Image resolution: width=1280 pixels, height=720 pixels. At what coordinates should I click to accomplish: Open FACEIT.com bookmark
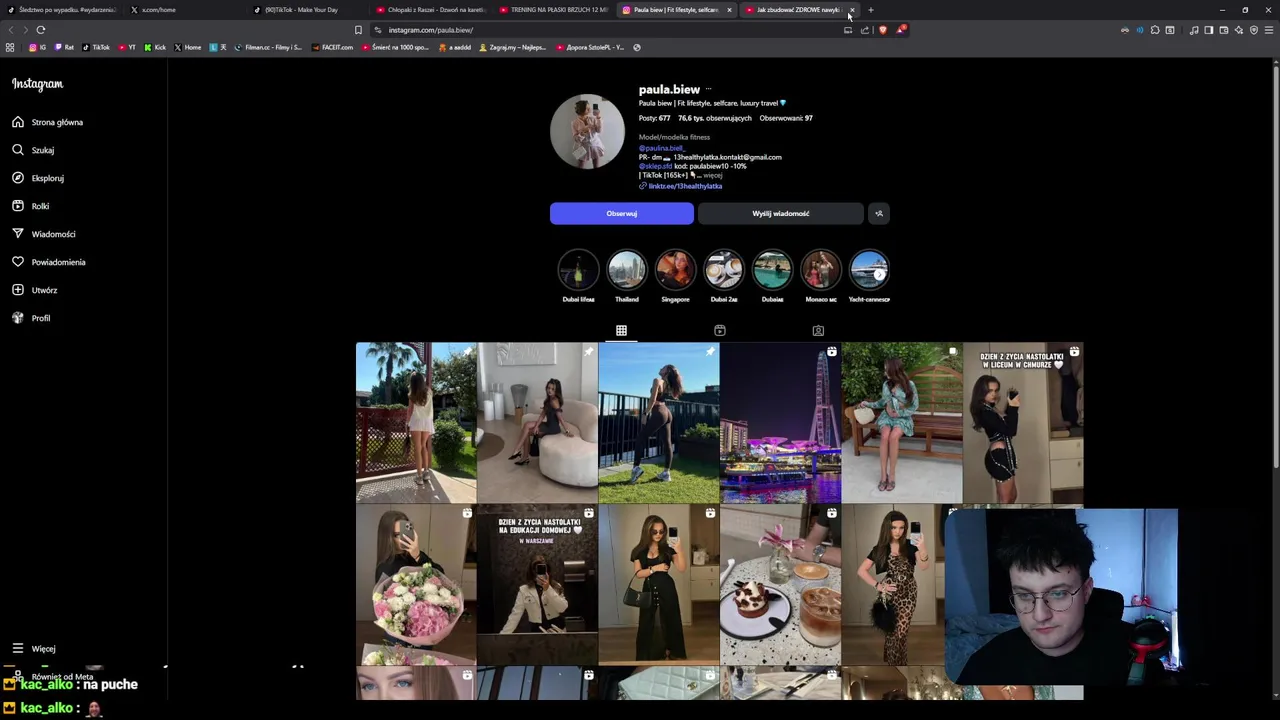point(333,47)
